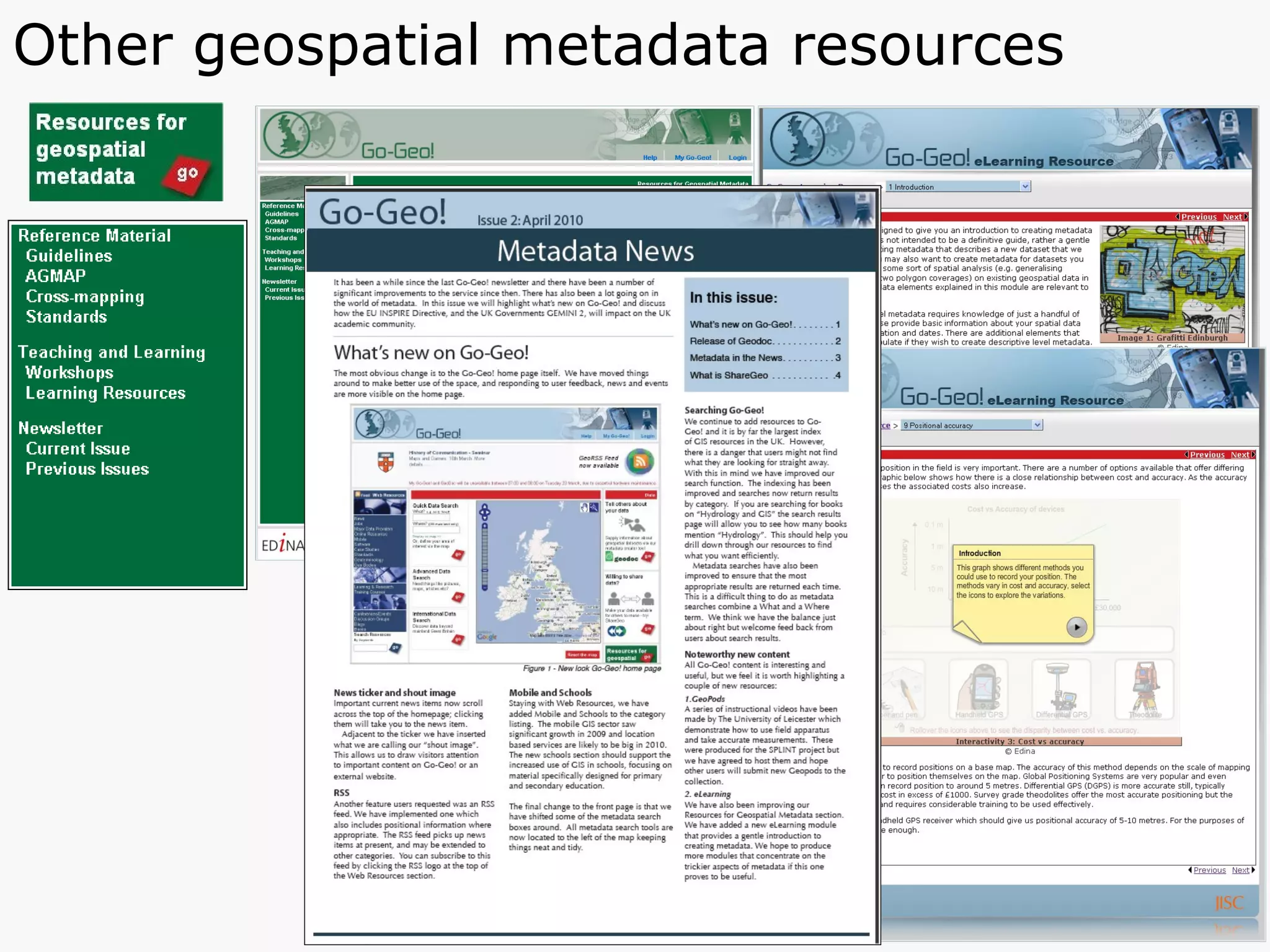Click 'Searching Go-Geo!' article heading
The height and width of the screenshot is (952, 1270).
click(x=724, y=410)
